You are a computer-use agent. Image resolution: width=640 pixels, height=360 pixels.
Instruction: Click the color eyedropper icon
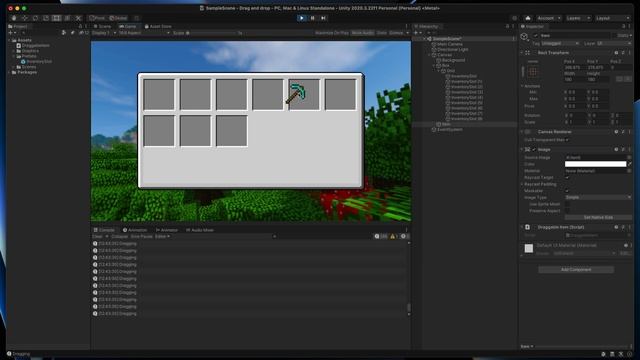click(x=629, y=164)
